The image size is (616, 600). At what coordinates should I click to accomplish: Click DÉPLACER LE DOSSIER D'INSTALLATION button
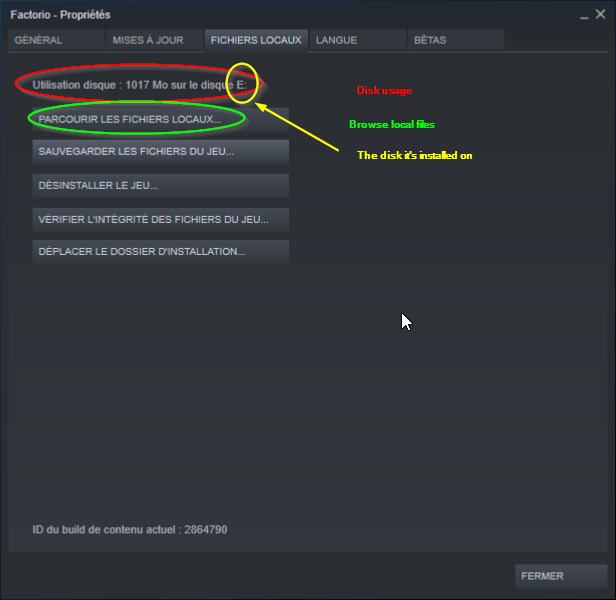[x=161, y=252]
